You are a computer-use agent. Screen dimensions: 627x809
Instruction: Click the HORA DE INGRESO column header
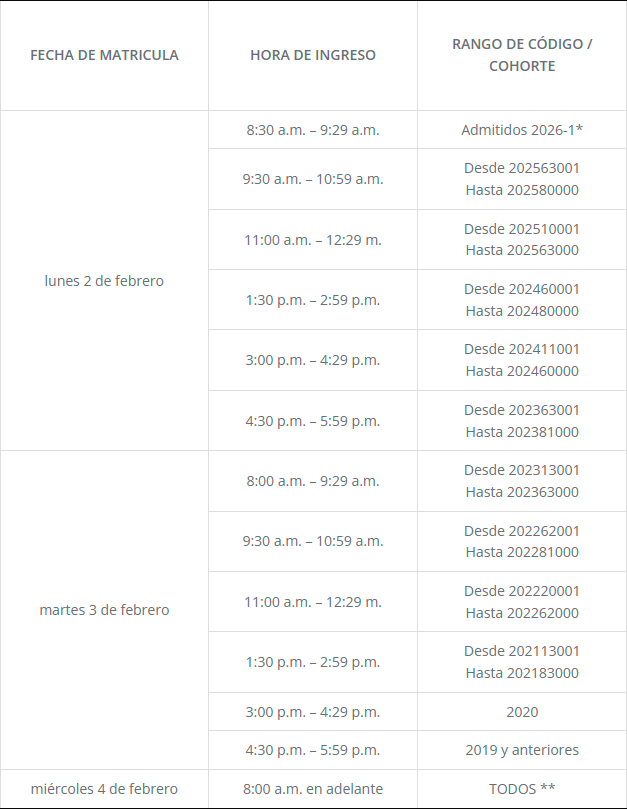pos(313,55)
